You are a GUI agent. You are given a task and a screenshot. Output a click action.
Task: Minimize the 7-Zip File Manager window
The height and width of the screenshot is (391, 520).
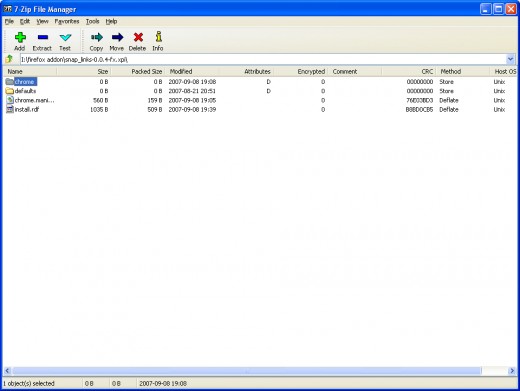tap(486, 9)
